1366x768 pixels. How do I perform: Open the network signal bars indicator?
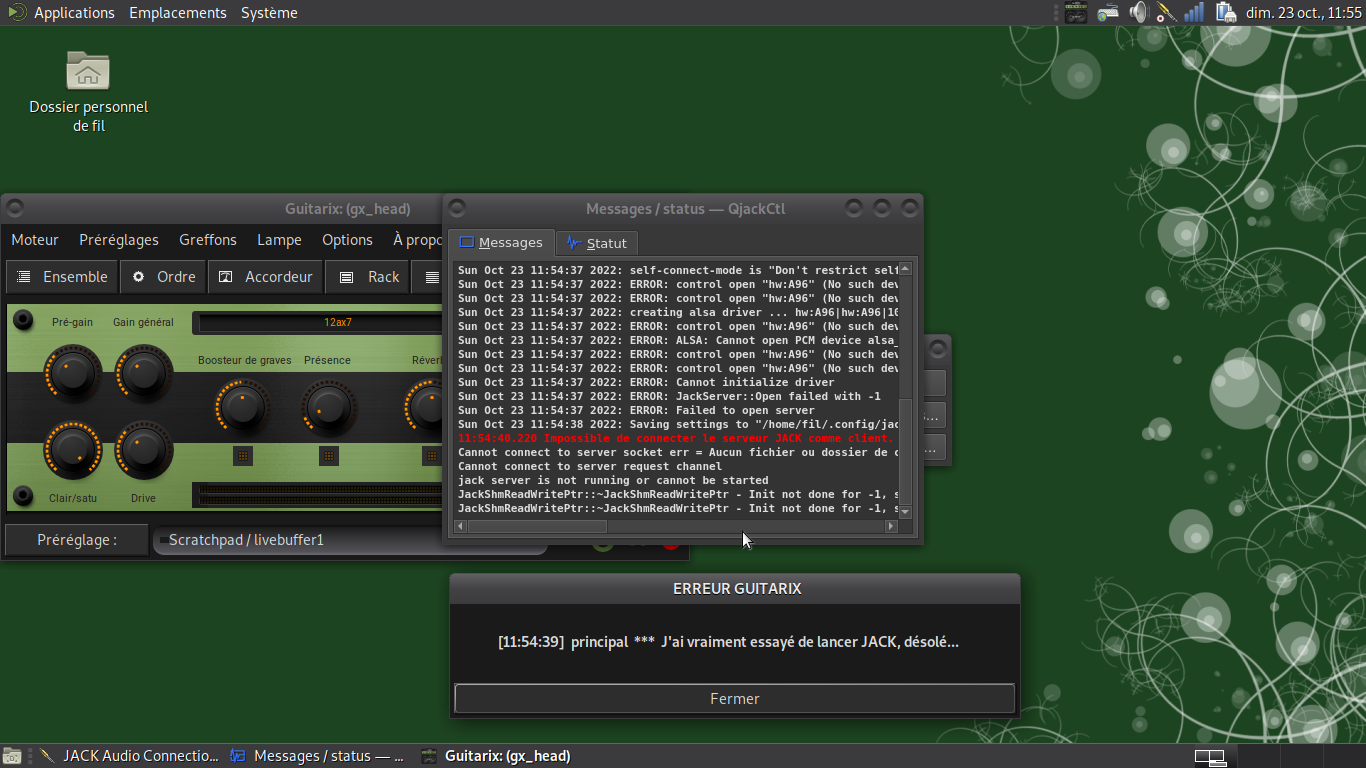[1194, 13]
